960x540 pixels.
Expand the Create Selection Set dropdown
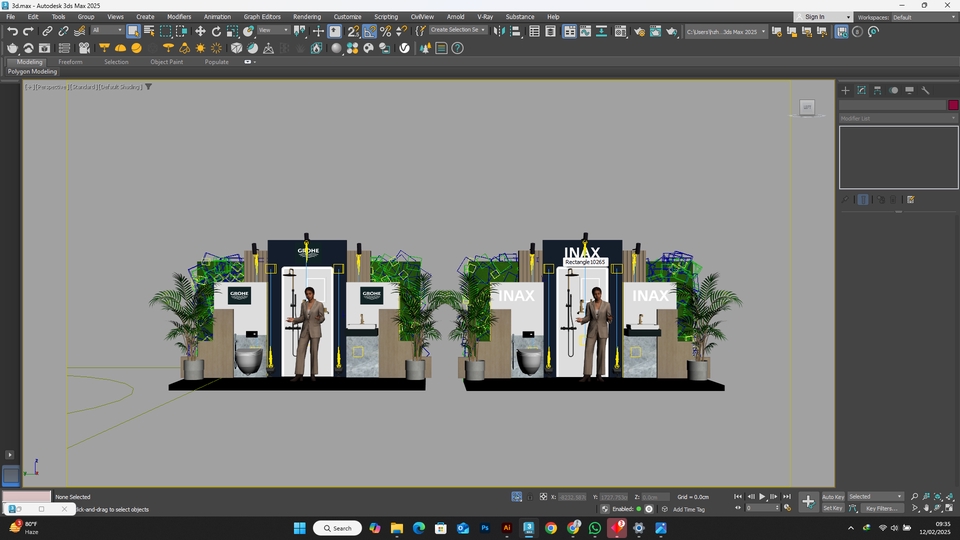[458, 29]
